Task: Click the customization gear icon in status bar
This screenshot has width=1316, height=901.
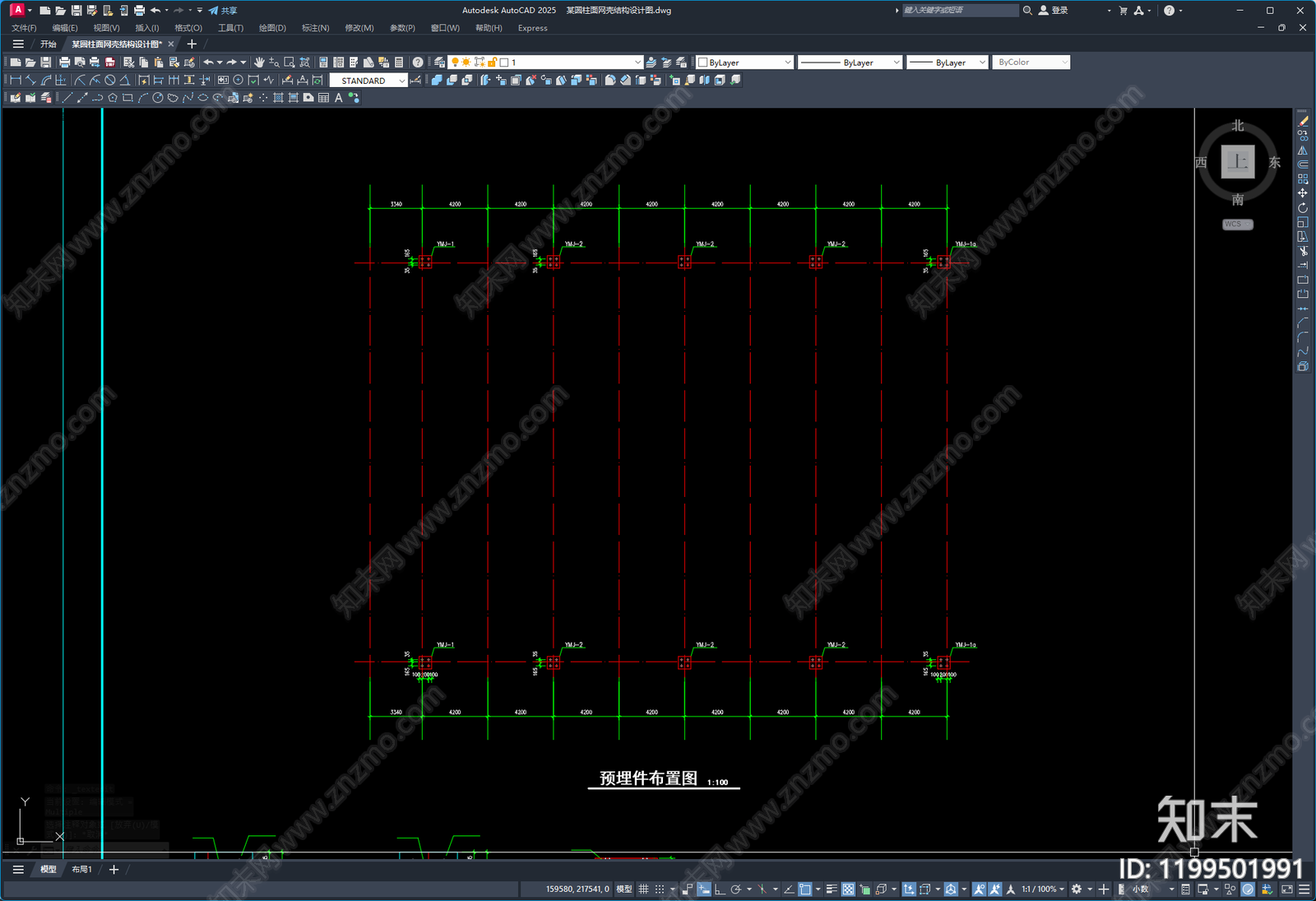Action: pyautogui.click(x=1077, y=889)
